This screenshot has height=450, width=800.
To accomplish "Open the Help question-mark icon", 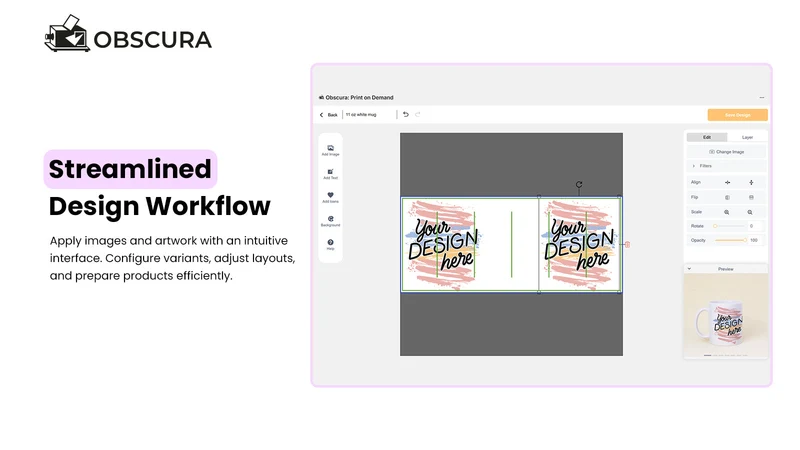I will (x=331, y=244).
